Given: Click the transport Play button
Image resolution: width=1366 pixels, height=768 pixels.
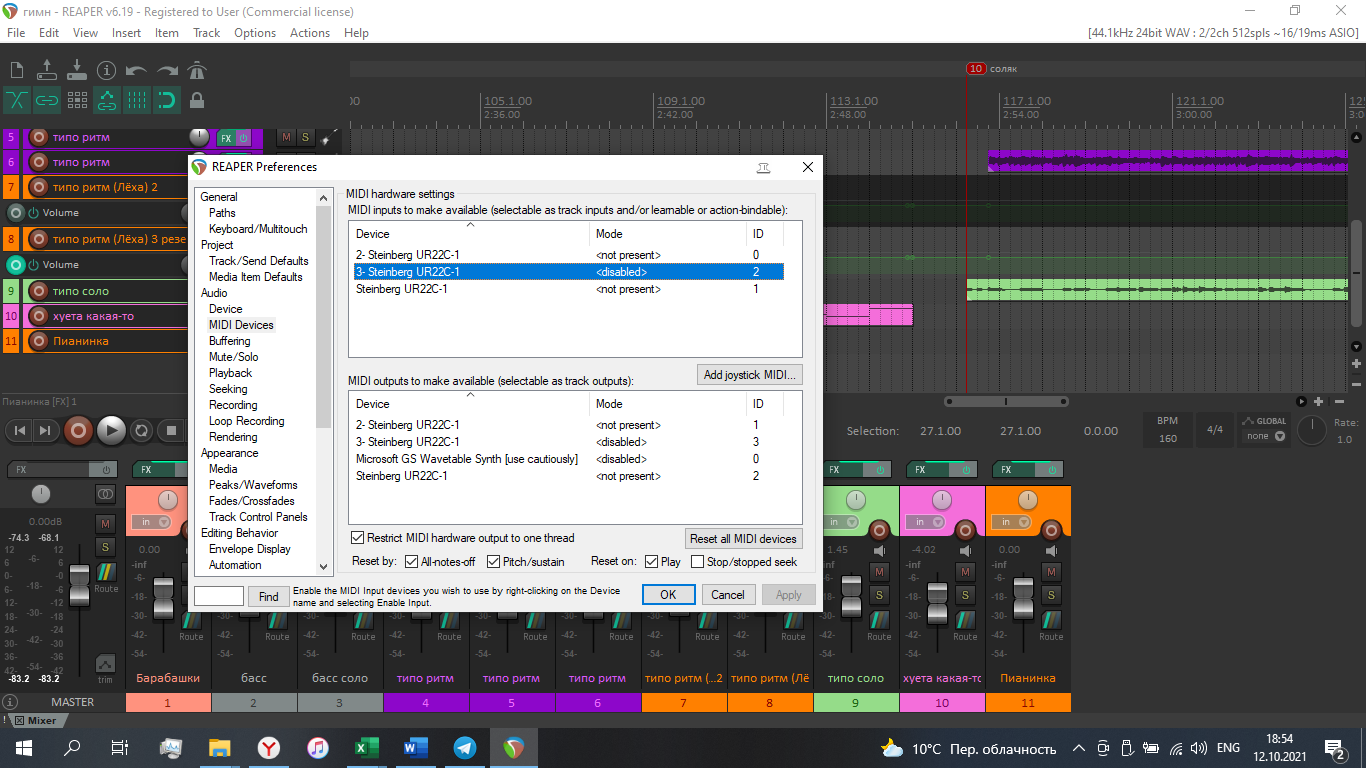Looking at the screenshot, I should (111, 431).
